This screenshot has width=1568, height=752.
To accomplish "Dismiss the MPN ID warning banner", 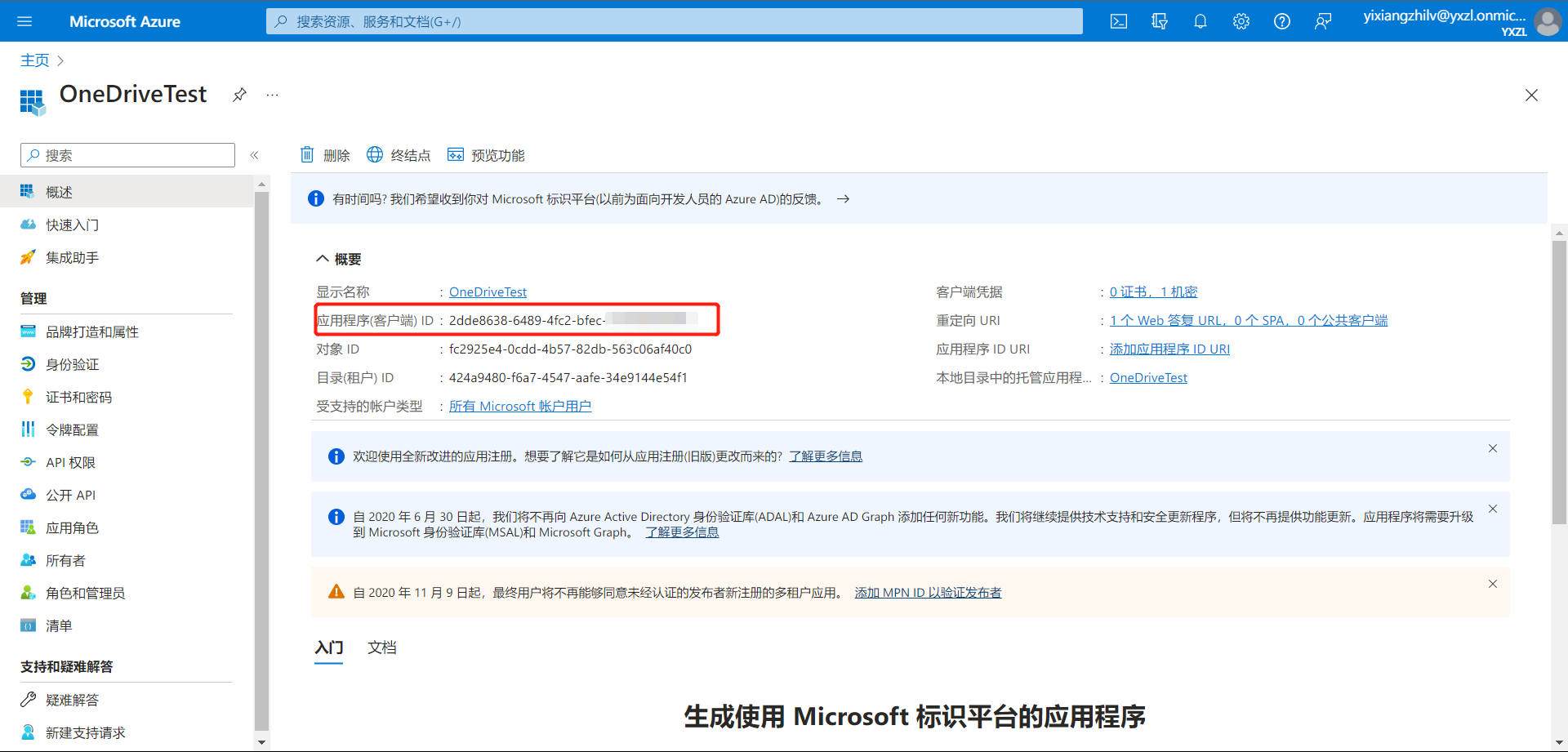I will (1493, 584).
